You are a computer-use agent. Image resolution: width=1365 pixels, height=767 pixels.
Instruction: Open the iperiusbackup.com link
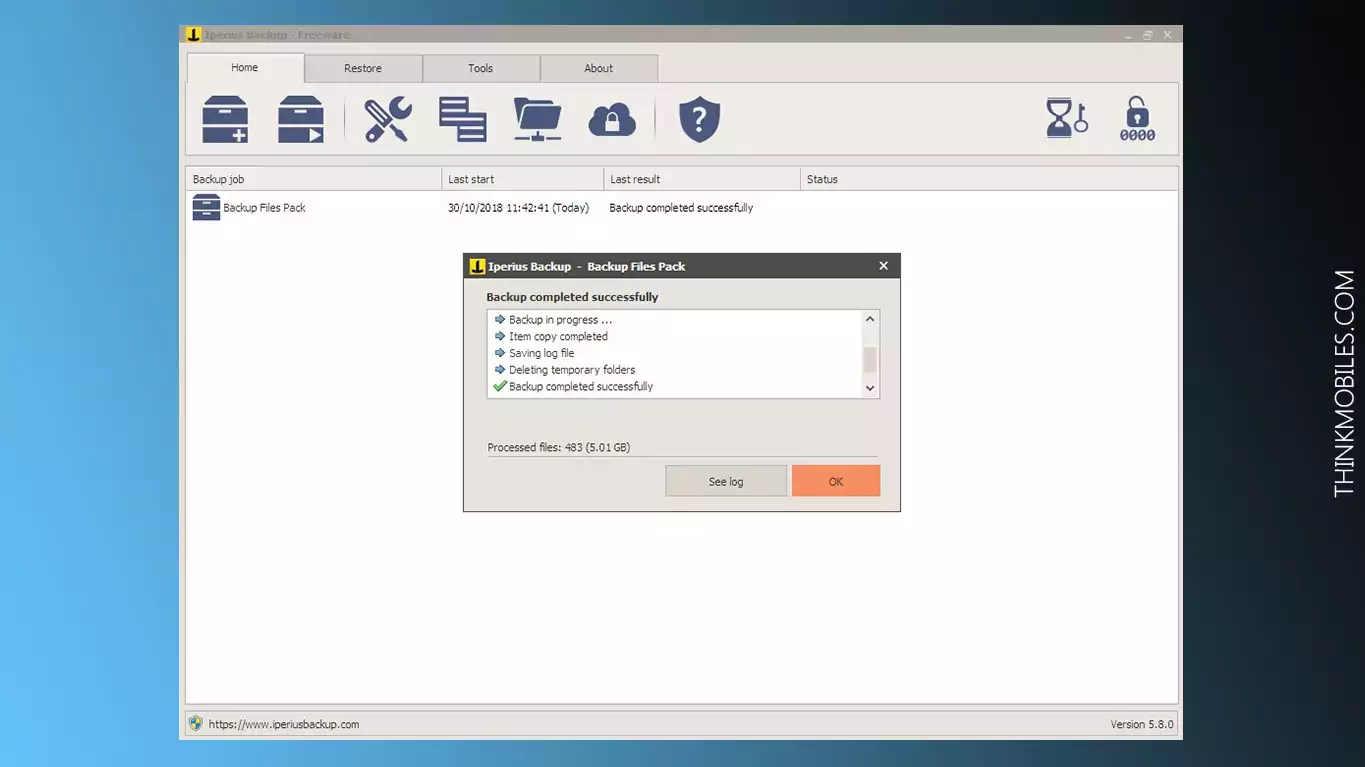(284, 724)
